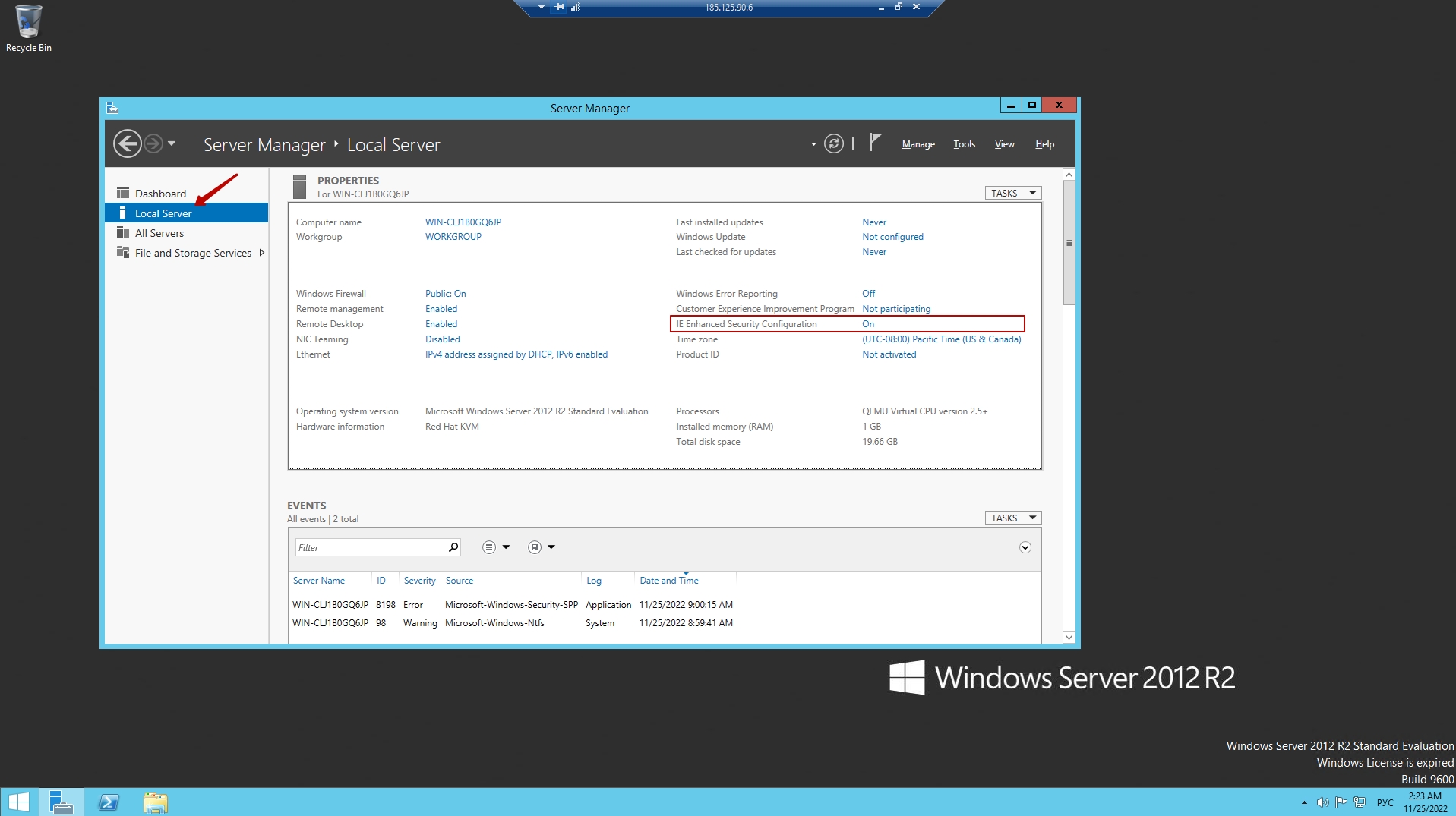
Task: Open Windows Firewall 'Public: On' link
Action: click(x=446, y=294)
